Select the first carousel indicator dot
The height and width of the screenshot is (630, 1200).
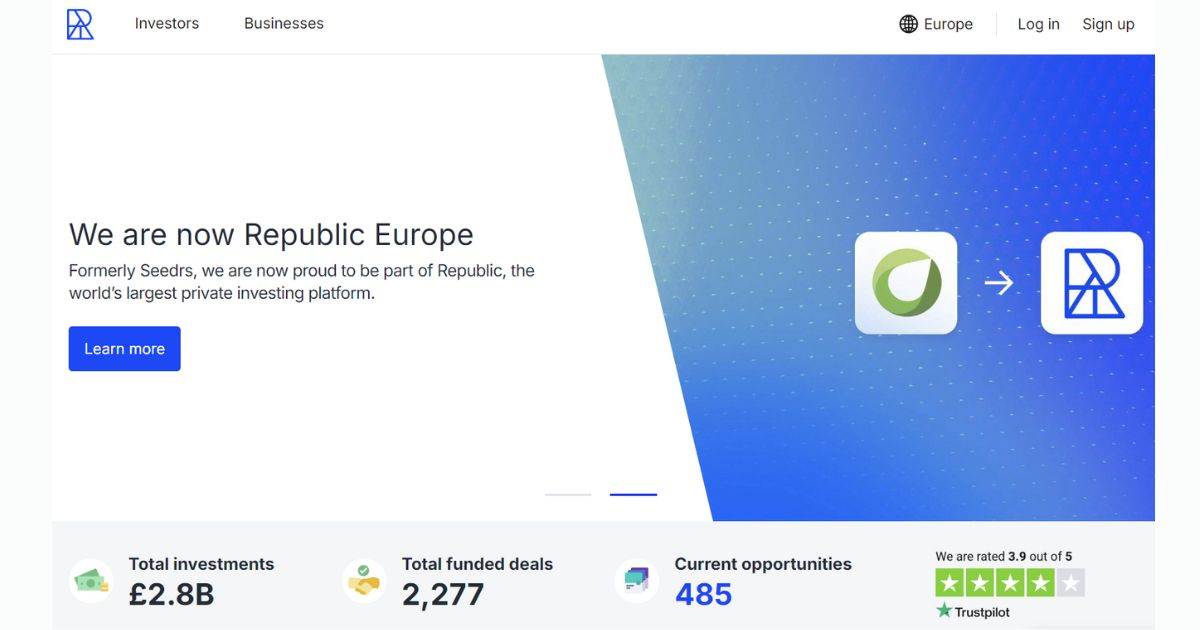pyautogui.click(x=567, y=493)
